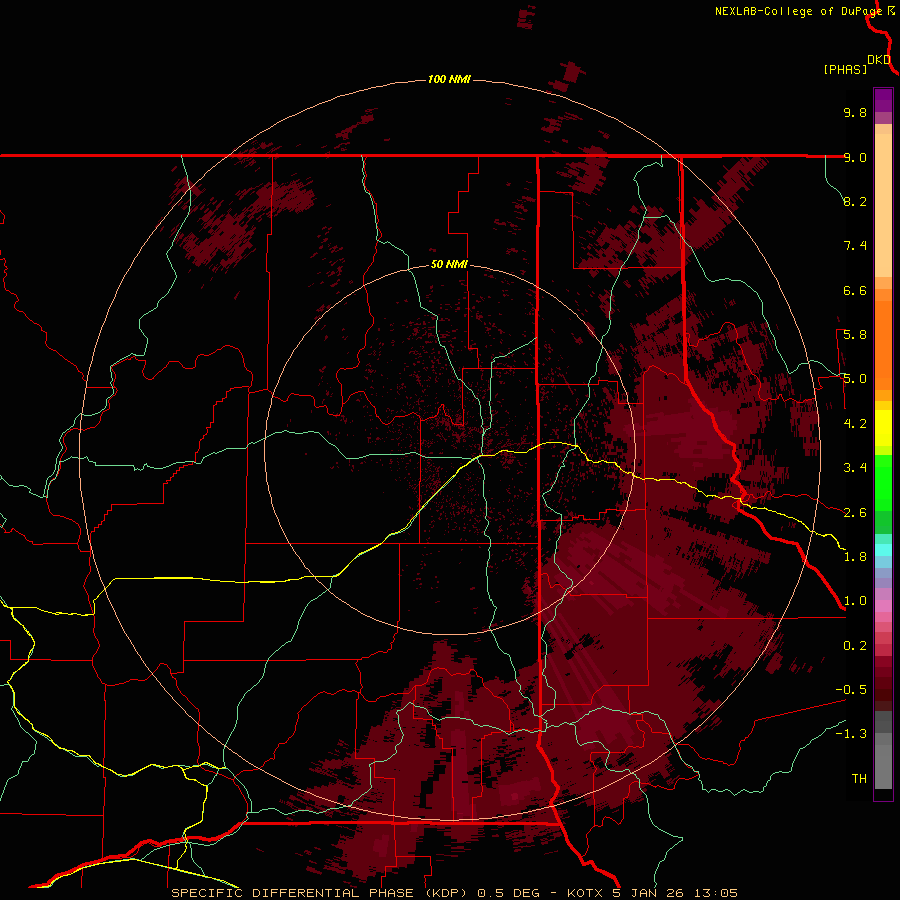This screenshot has width=900, height=900.
Task: Click the 5.0 color scale value
Action: (855, 379)
